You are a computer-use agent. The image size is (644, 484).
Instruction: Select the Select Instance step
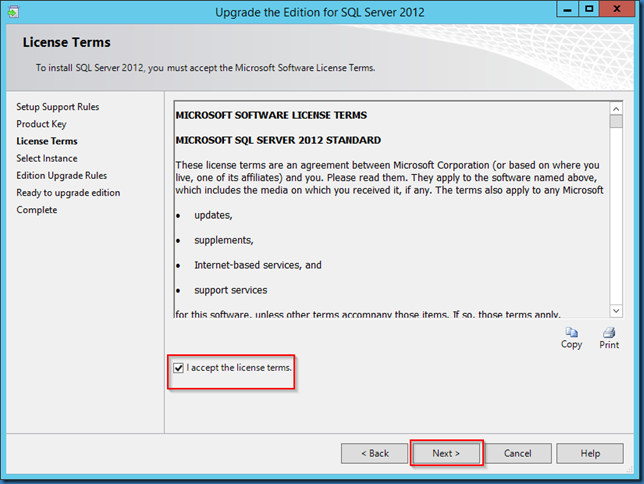pyautogui.click(x=47, y=158)
